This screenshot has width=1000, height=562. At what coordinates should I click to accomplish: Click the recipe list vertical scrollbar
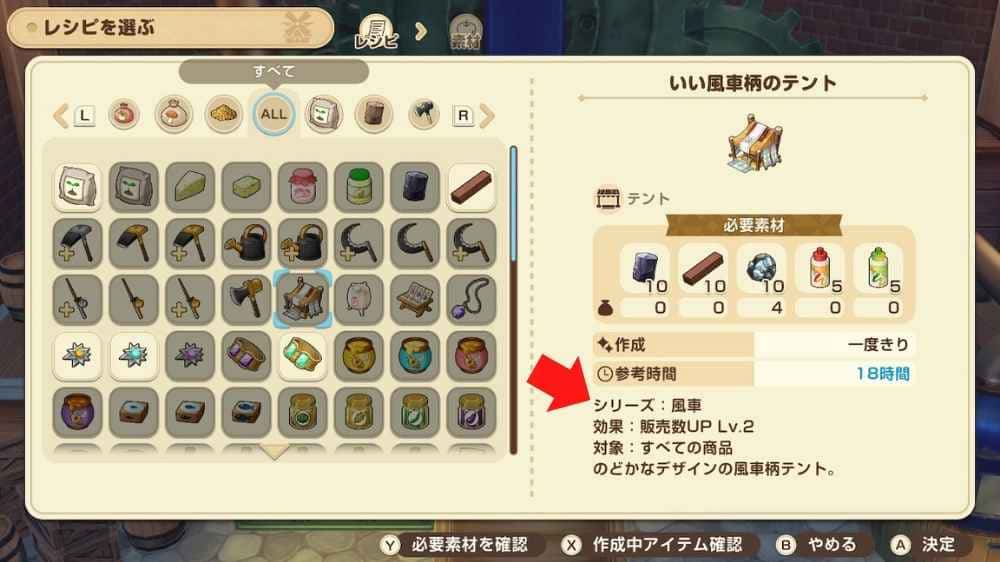pyautogui.click(x=513, y=300)
